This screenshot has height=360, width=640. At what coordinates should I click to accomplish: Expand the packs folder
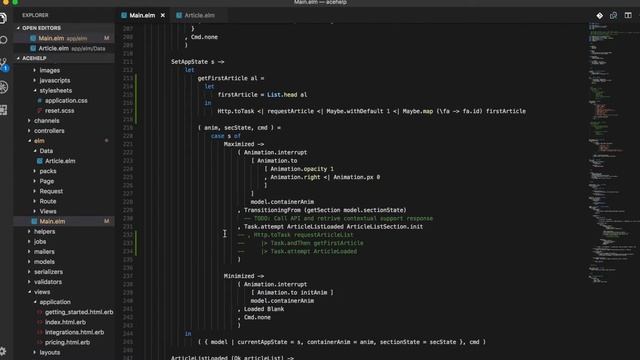click(48, 171)
